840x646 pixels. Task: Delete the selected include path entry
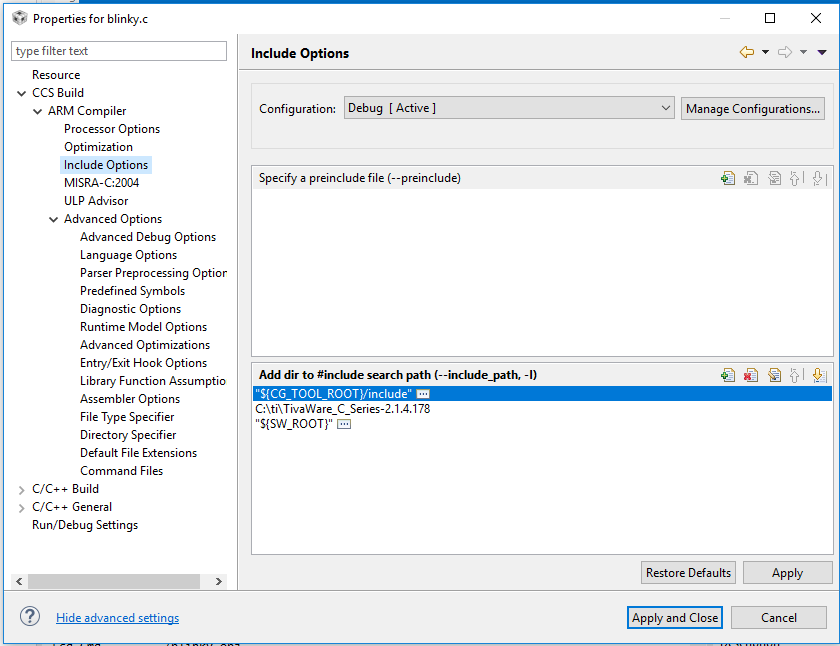[x=751, y=374]
